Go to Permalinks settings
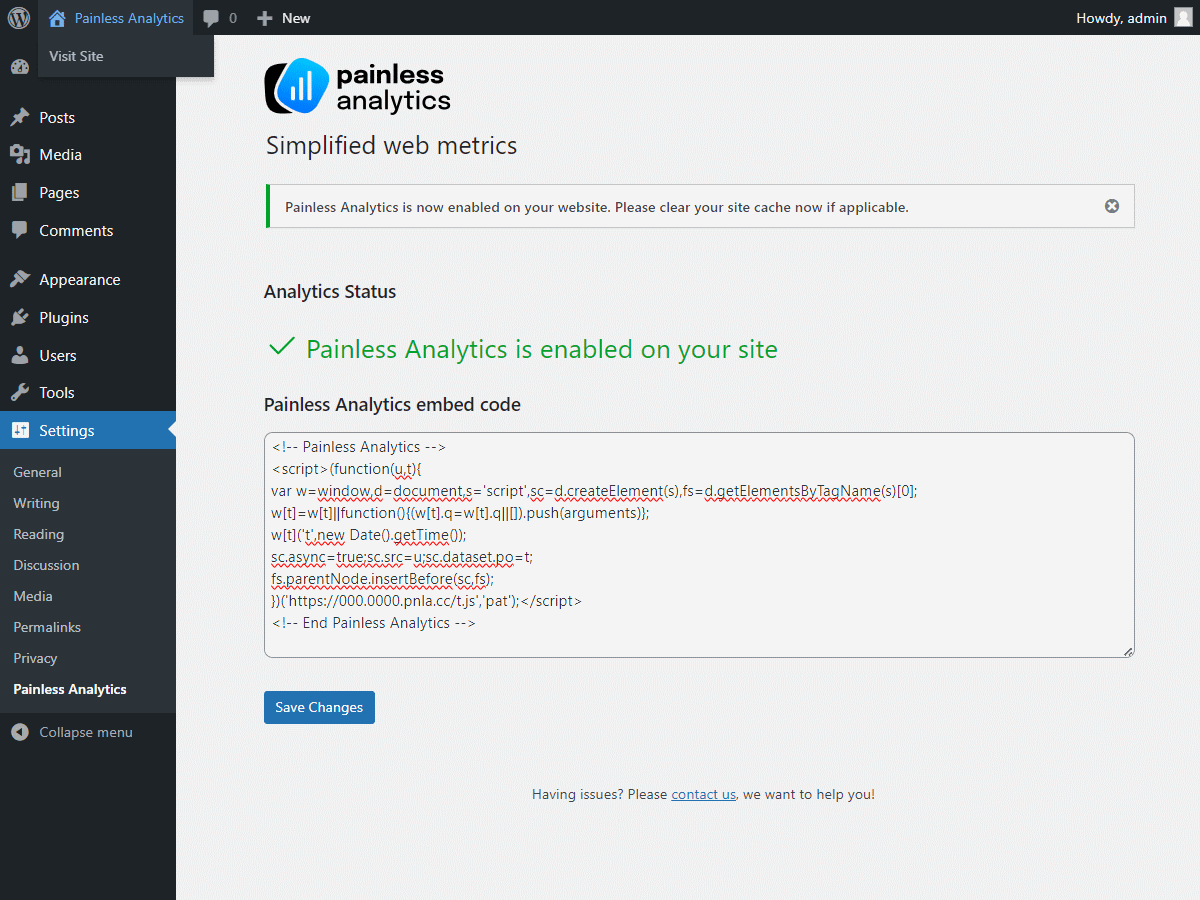 pos(47,627)
